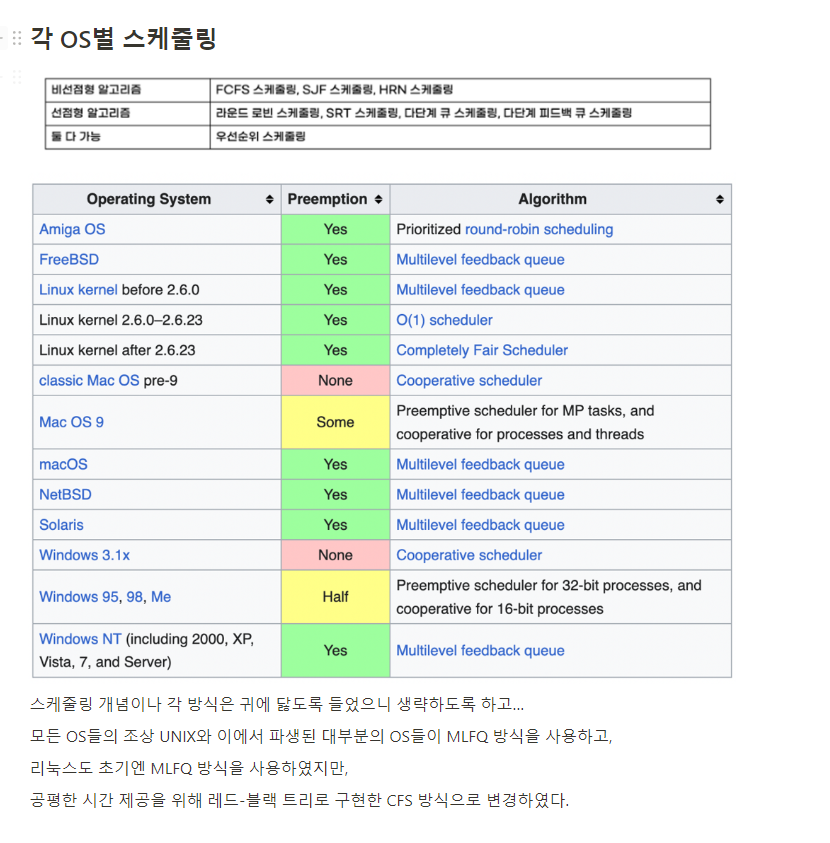Click the yellow Half cell
The height and width of the screenshot is (843, 830).
tap(335, 597)
